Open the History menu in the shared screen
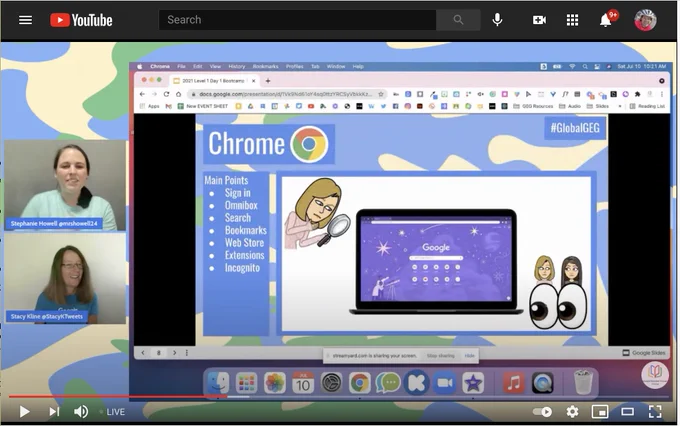 236,66
